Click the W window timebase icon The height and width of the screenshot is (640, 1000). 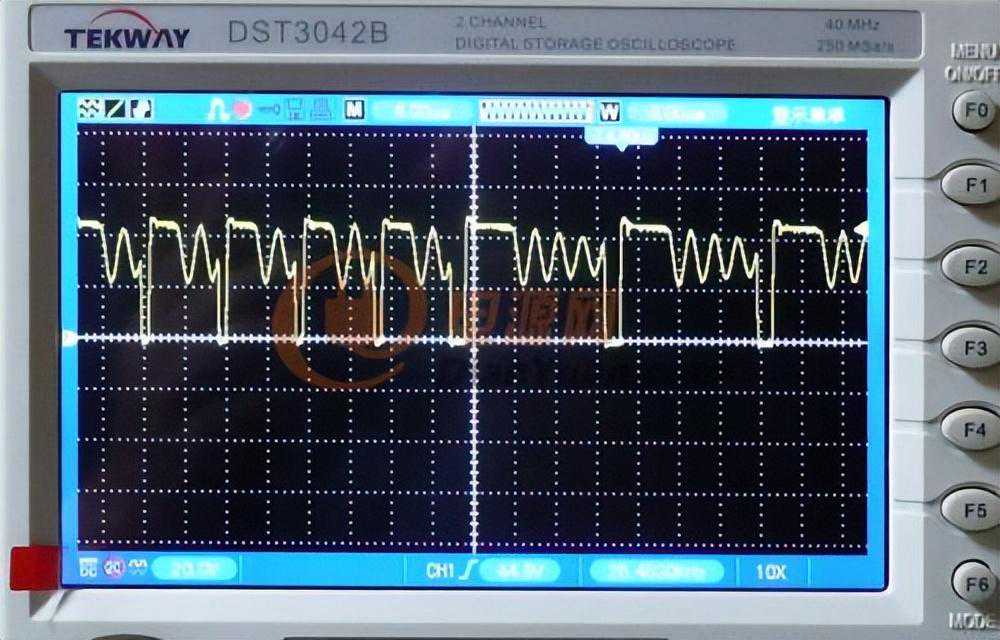pos(610,111)
